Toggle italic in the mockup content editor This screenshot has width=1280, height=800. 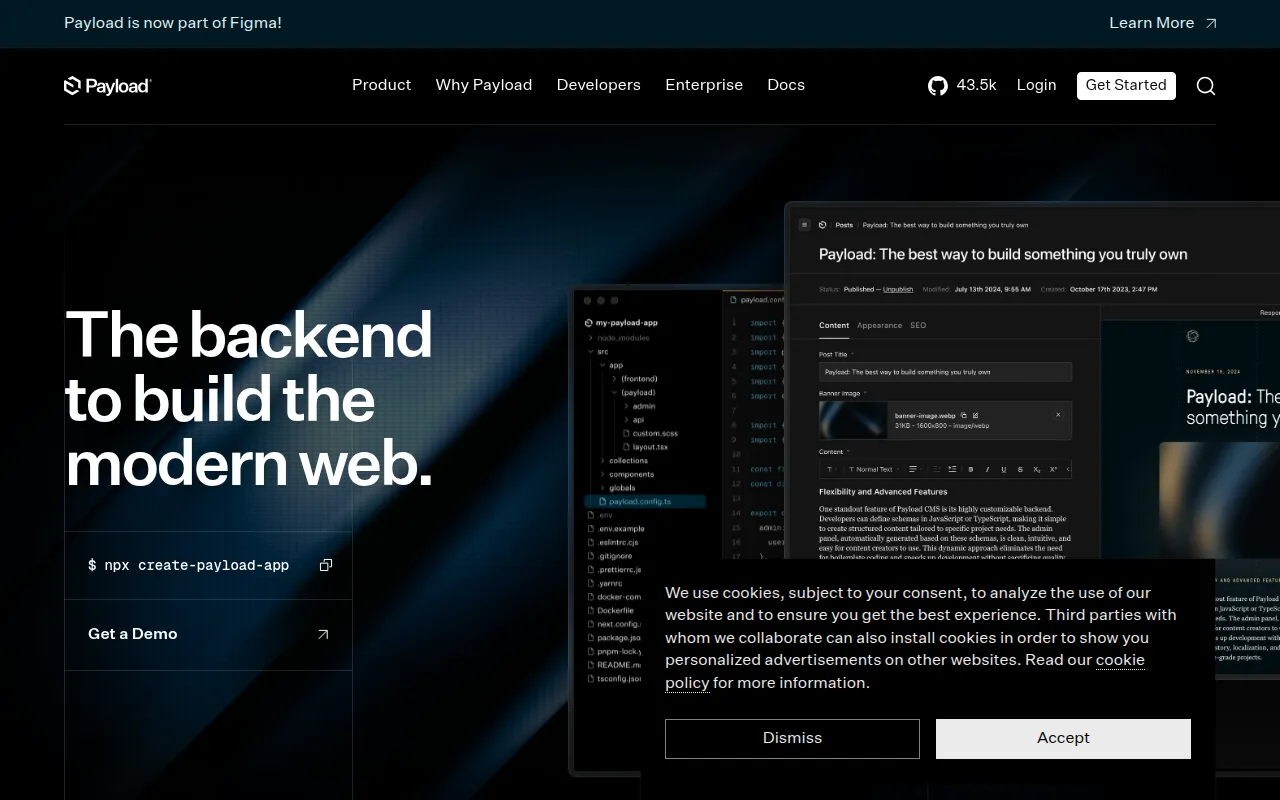coord(987,469)
